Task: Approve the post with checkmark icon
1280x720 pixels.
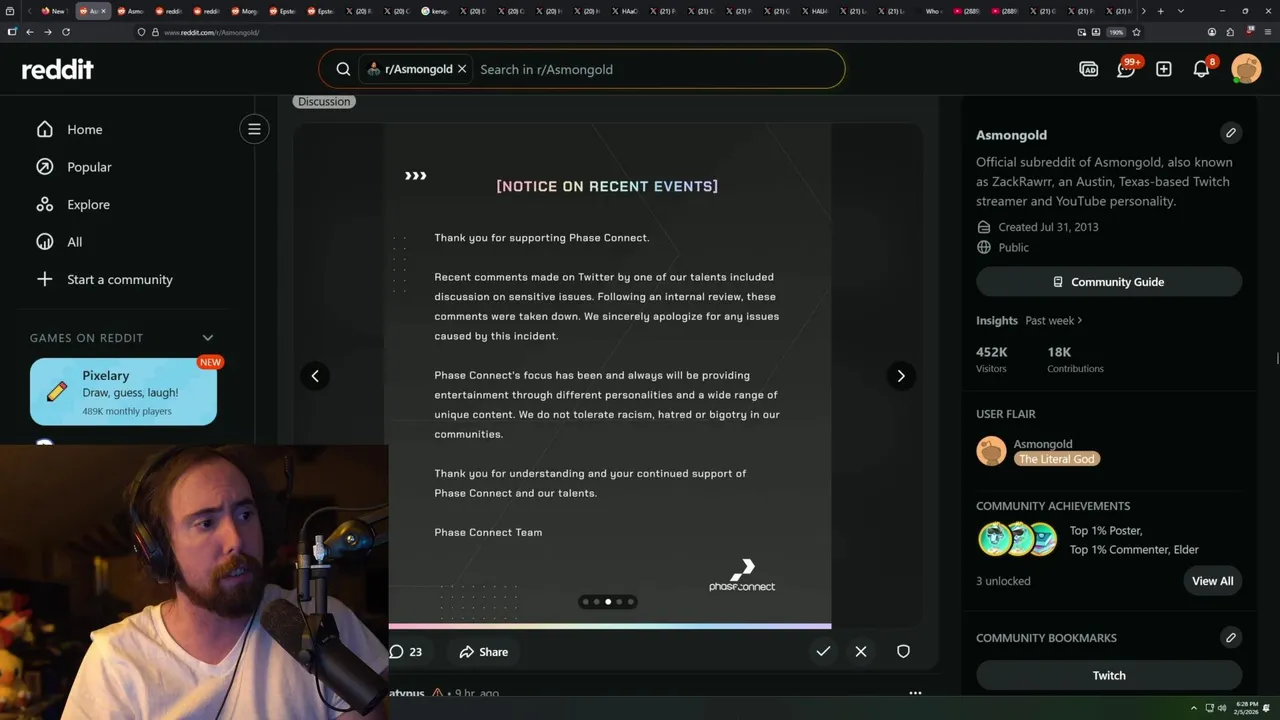Action: (823, 652)
